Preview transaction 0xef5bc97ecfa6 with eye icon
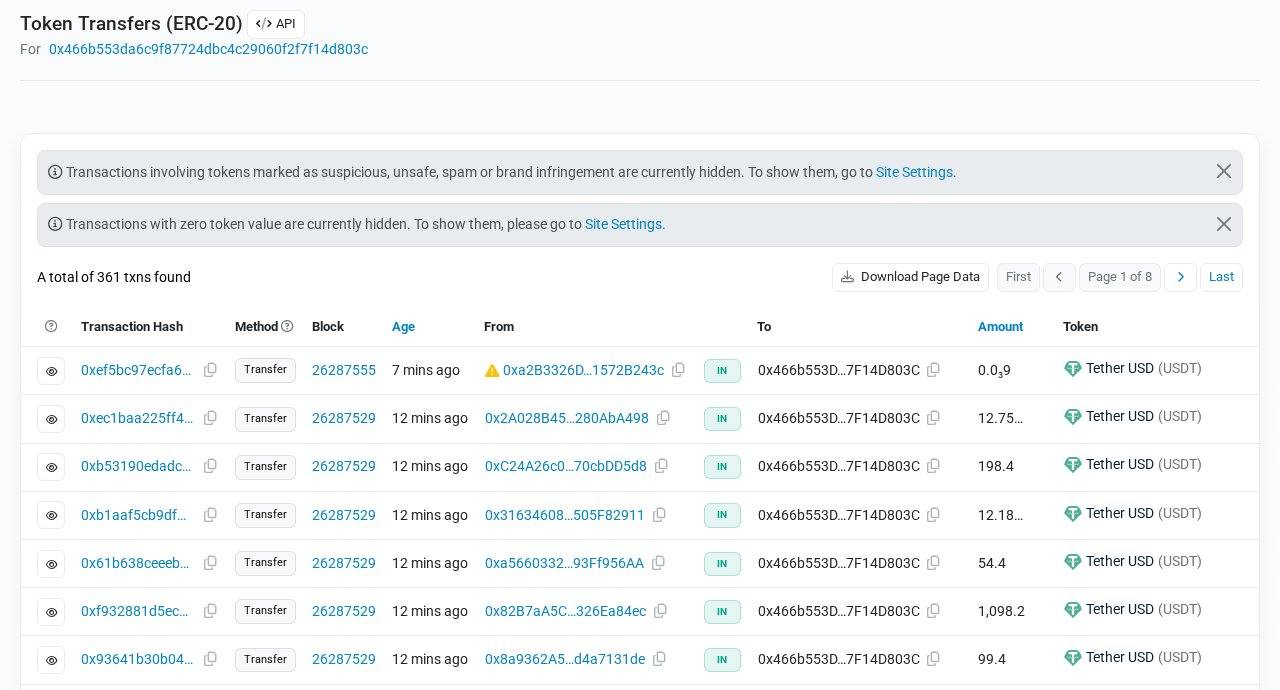The image size is (1280, 690). pos(51,371)
